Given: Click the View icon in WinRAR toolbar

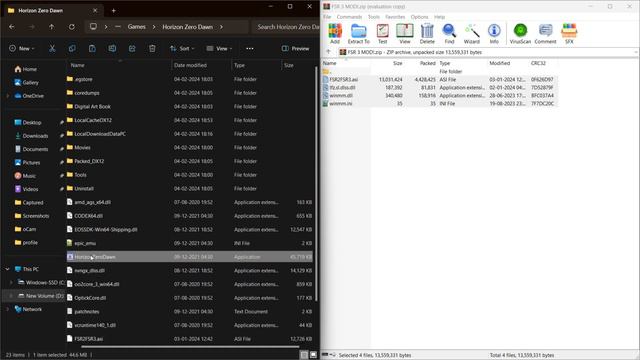Looking at the screenshot, I should point(404,33).
